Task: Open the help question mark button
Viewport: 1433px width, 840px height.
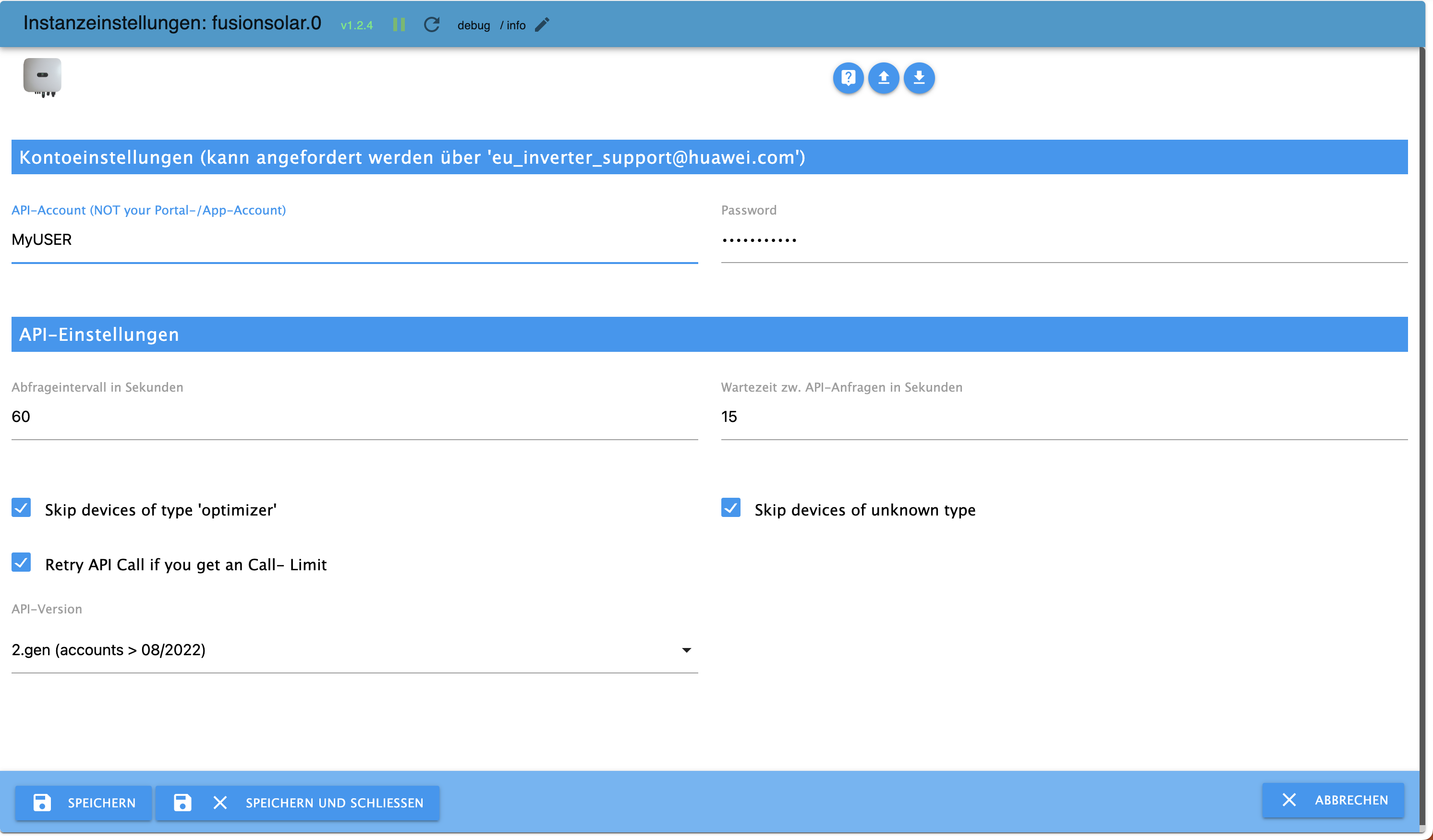Action: point(848,77)
